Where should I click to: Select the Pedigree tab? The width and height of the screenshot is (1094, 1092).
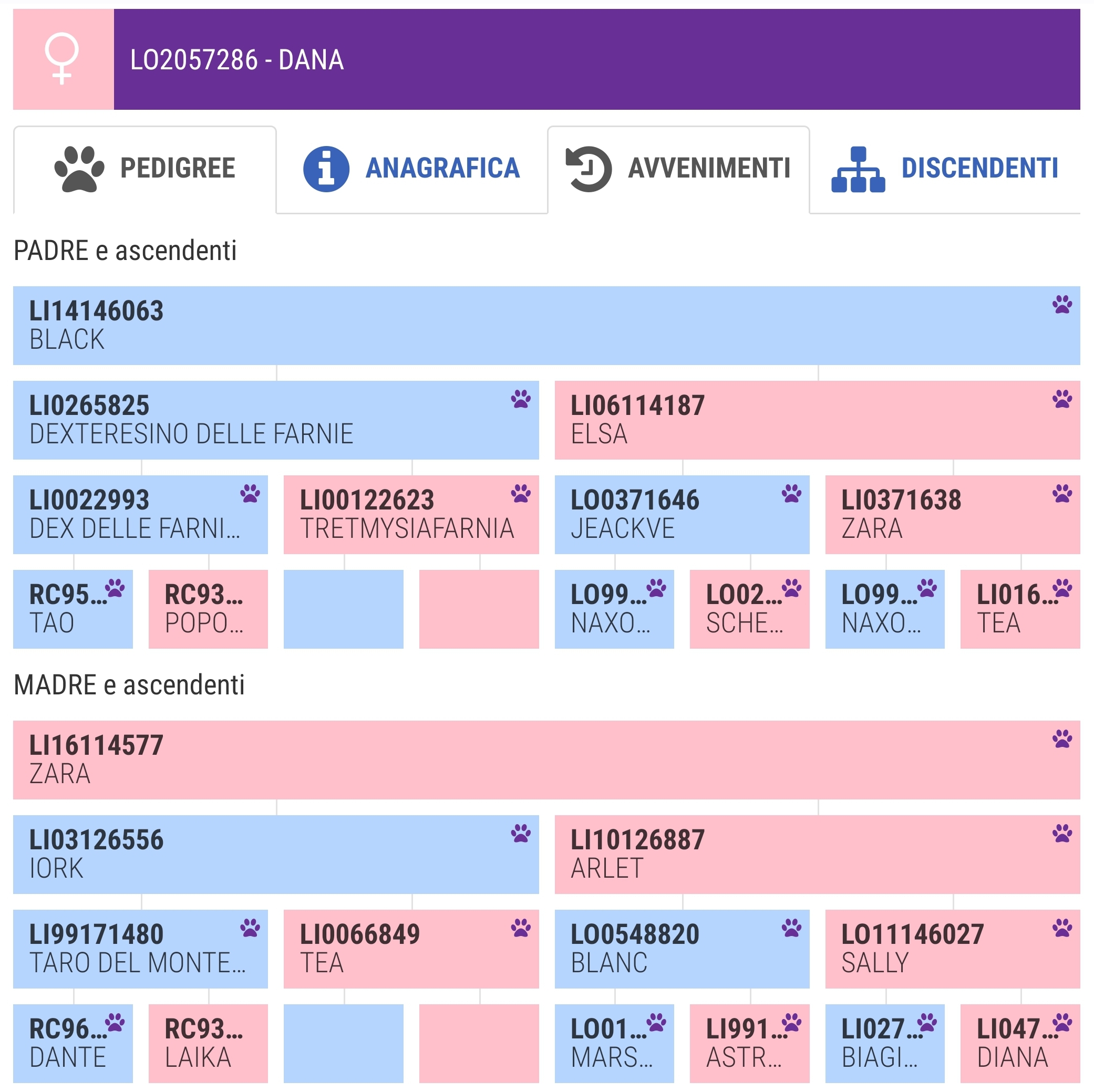[145, 169]
